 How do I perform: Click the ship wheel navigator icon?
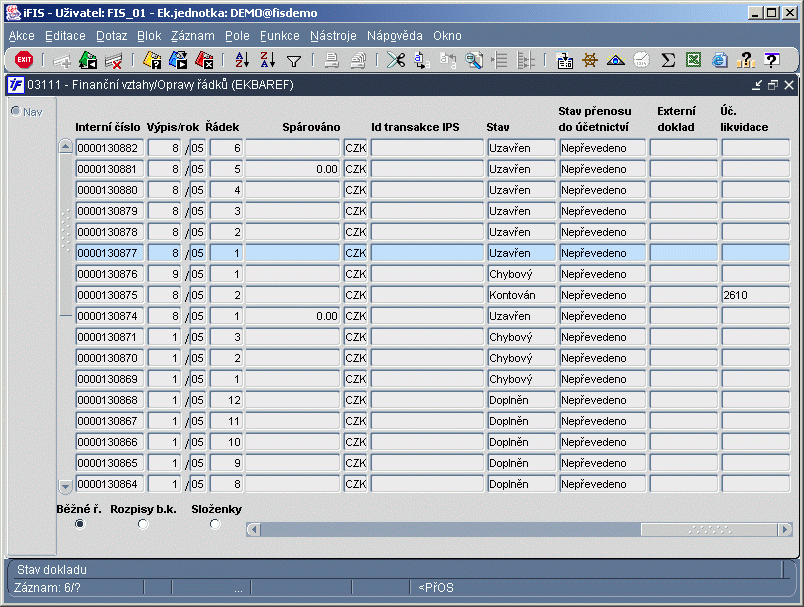(x=590, y=60)
